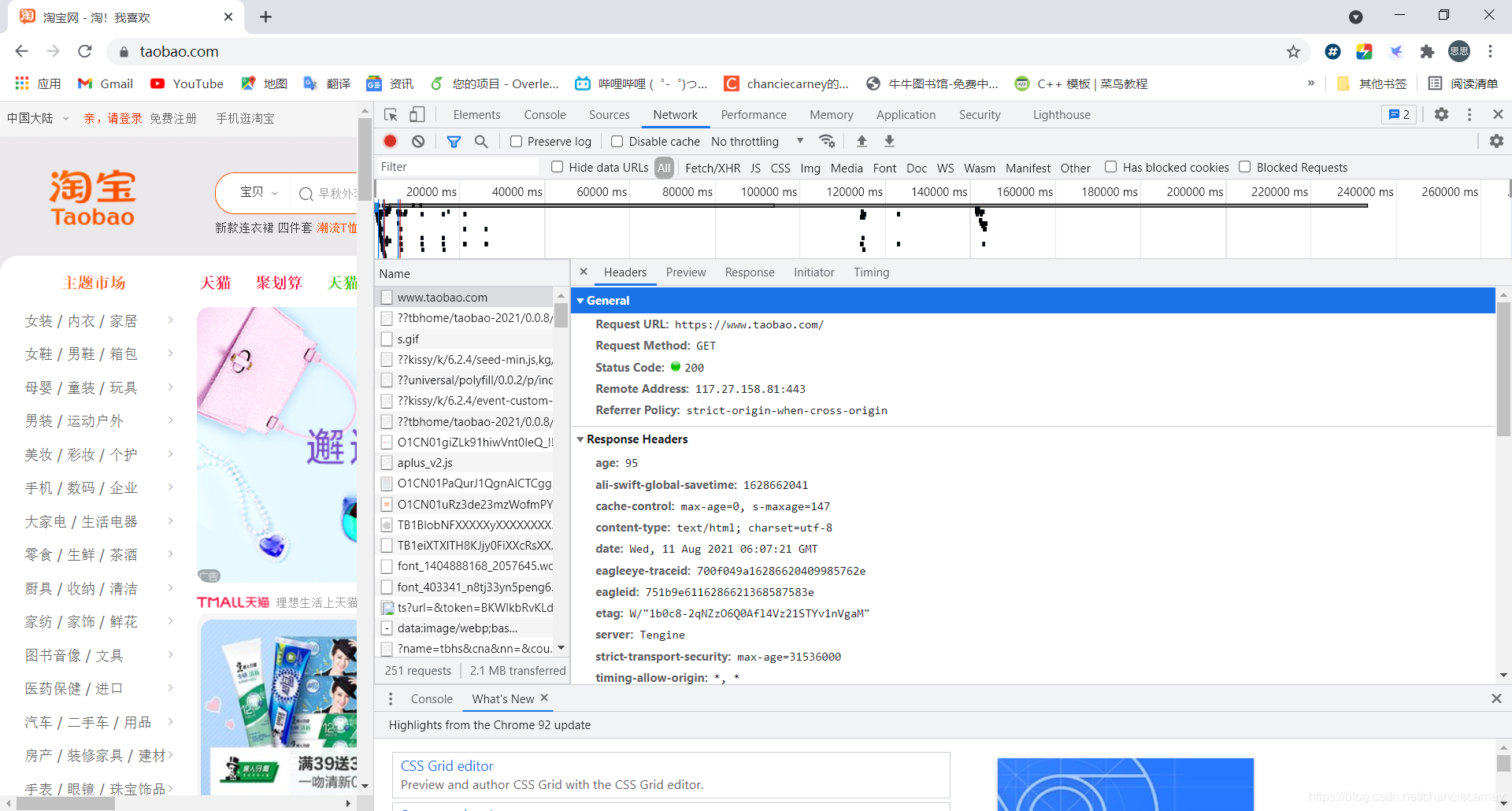Viewport: 1512px width, 811px height.
Task: Filter requests by Fetch/XHR
Action: [713, 168]
